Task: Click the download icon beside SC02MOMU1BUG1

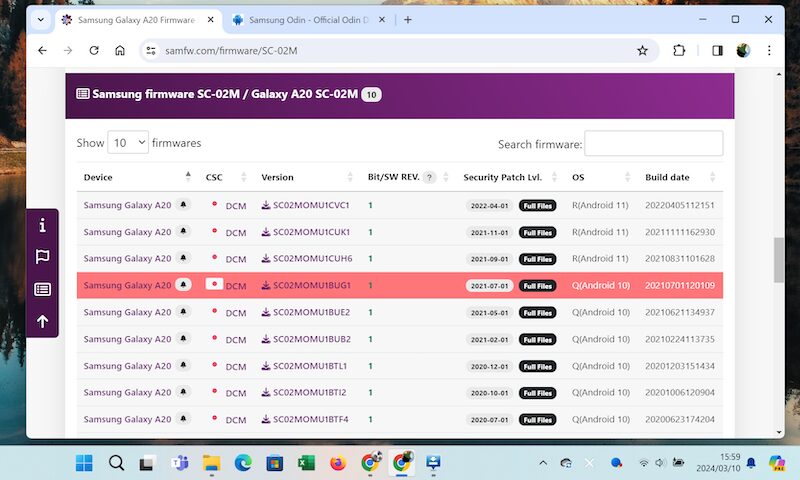Action: point(266,286)
